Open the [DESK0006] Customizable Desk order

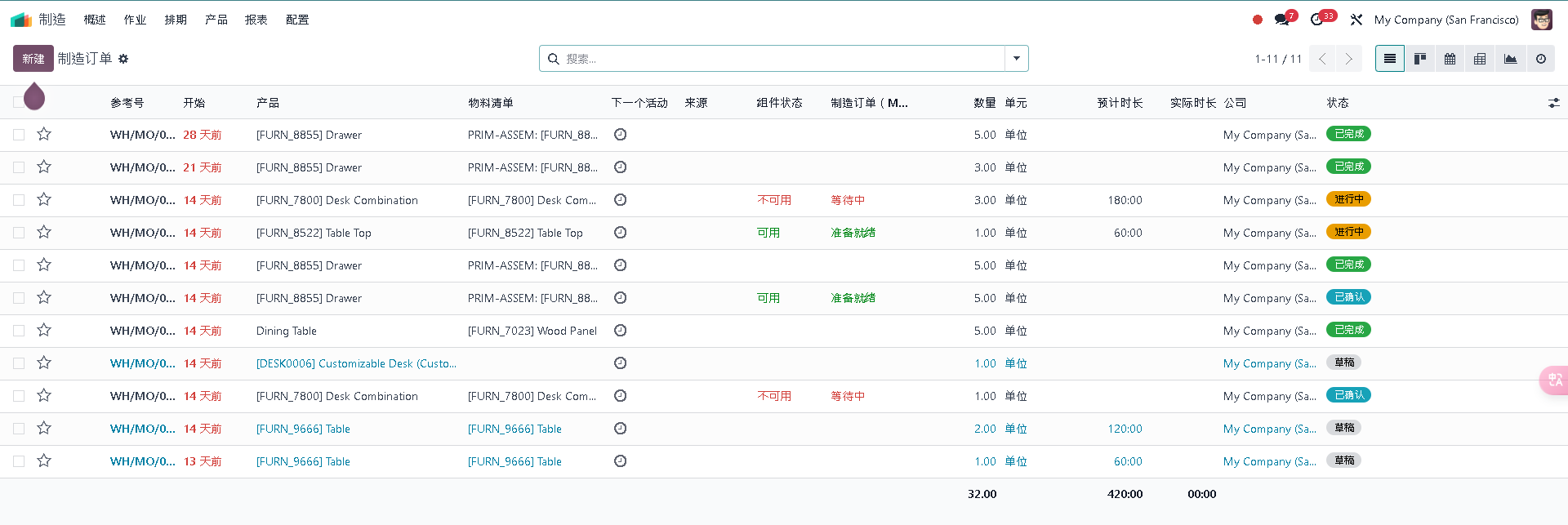pyautogui.click(x=356, y=363)
